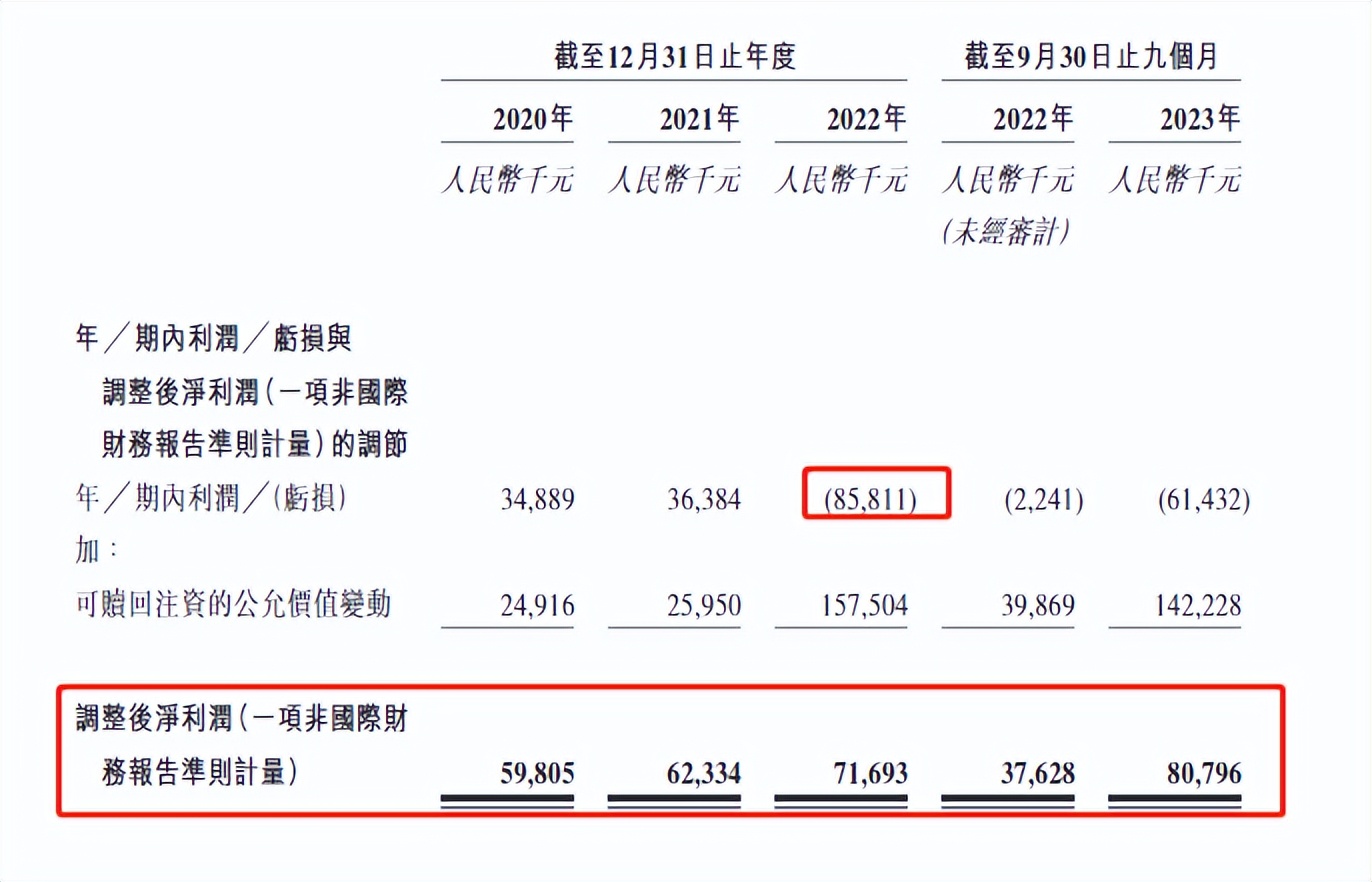Click adjusted net profit 80,796
This screenshot has width=1372, height=882.
click(x=1205, y=773)
